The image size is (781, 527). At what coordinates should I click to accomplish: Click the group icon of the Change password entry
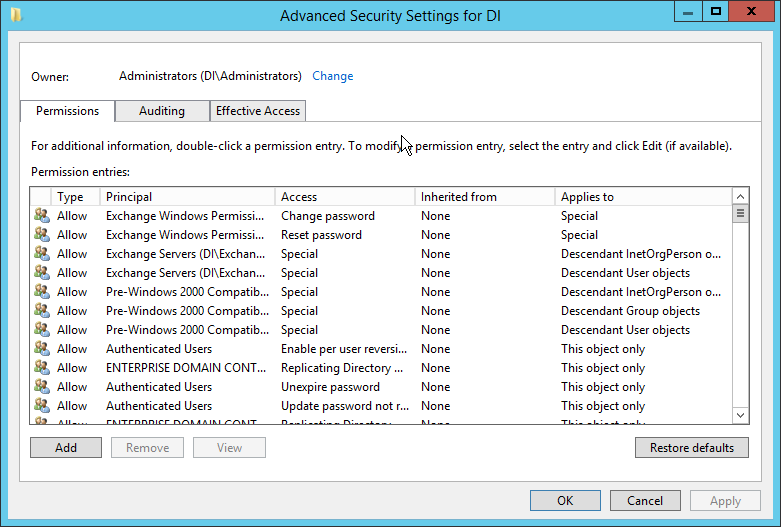point(42,216)
